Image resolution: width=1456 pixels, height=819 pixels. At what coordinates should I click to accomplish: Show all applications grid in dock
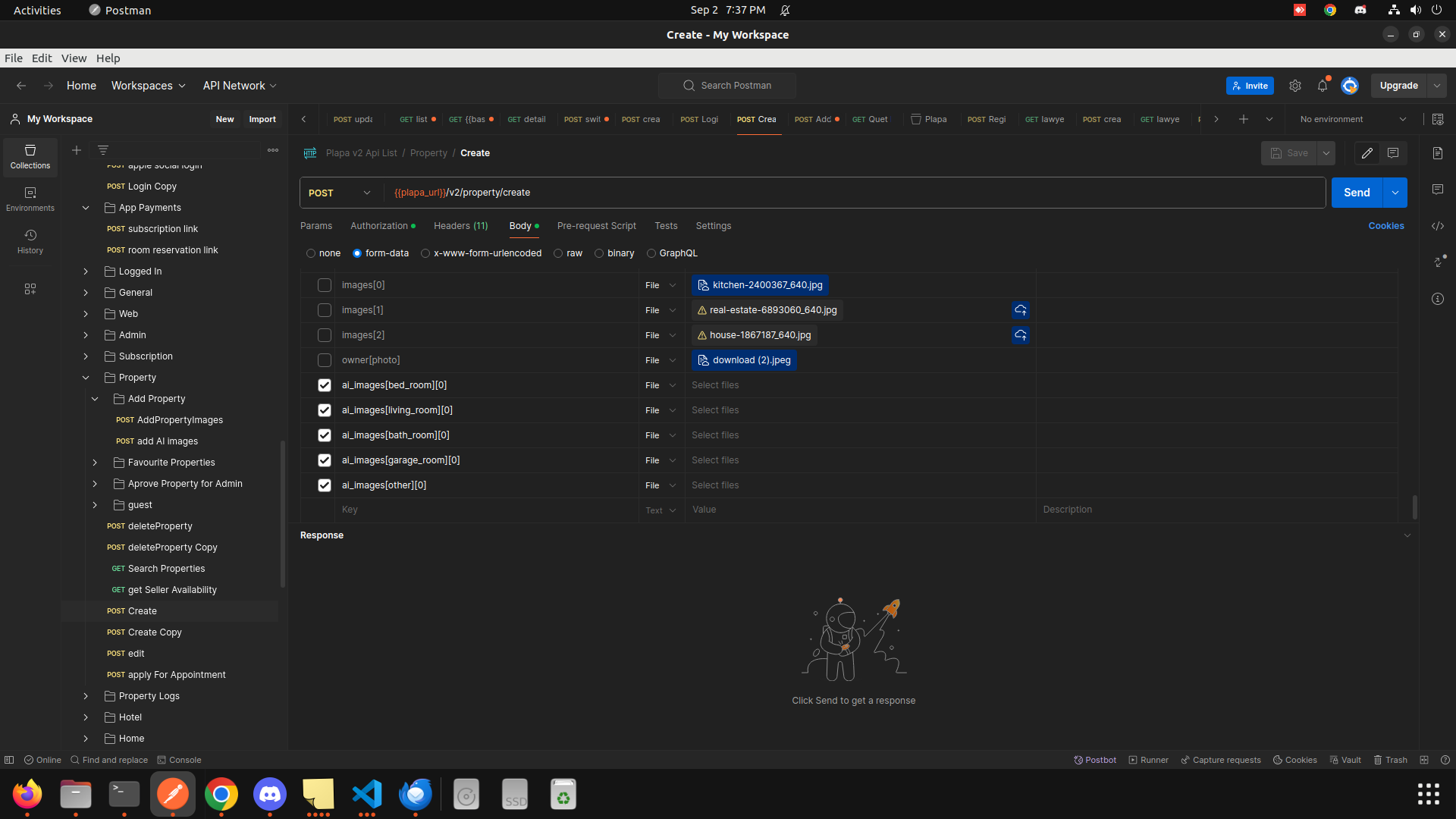pos(1429,794)
